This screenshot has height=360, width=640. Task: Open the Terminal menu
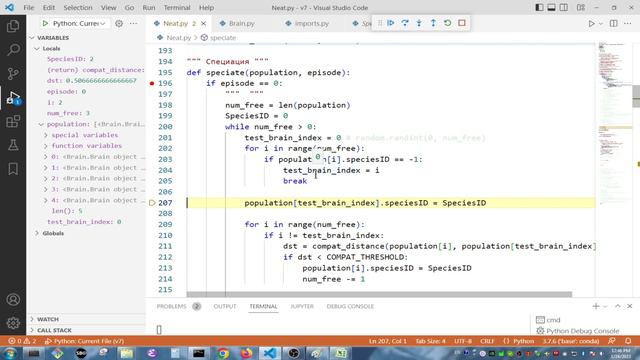pyautogui.click(x=177, y=7)
